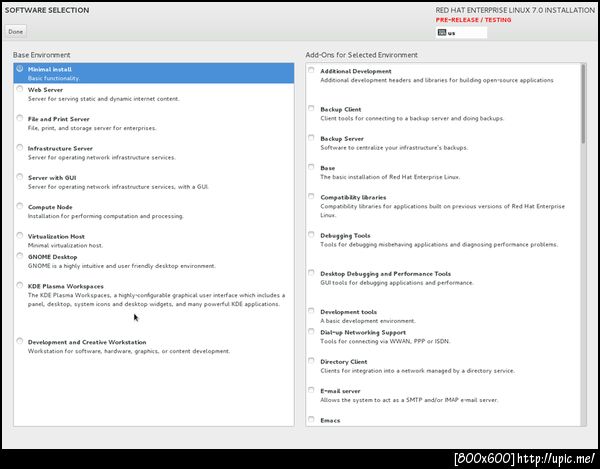The height and width of the screenshot is (469, 600).
Task: Click the 'Base Environment' heading
Action: click(41, 55)
